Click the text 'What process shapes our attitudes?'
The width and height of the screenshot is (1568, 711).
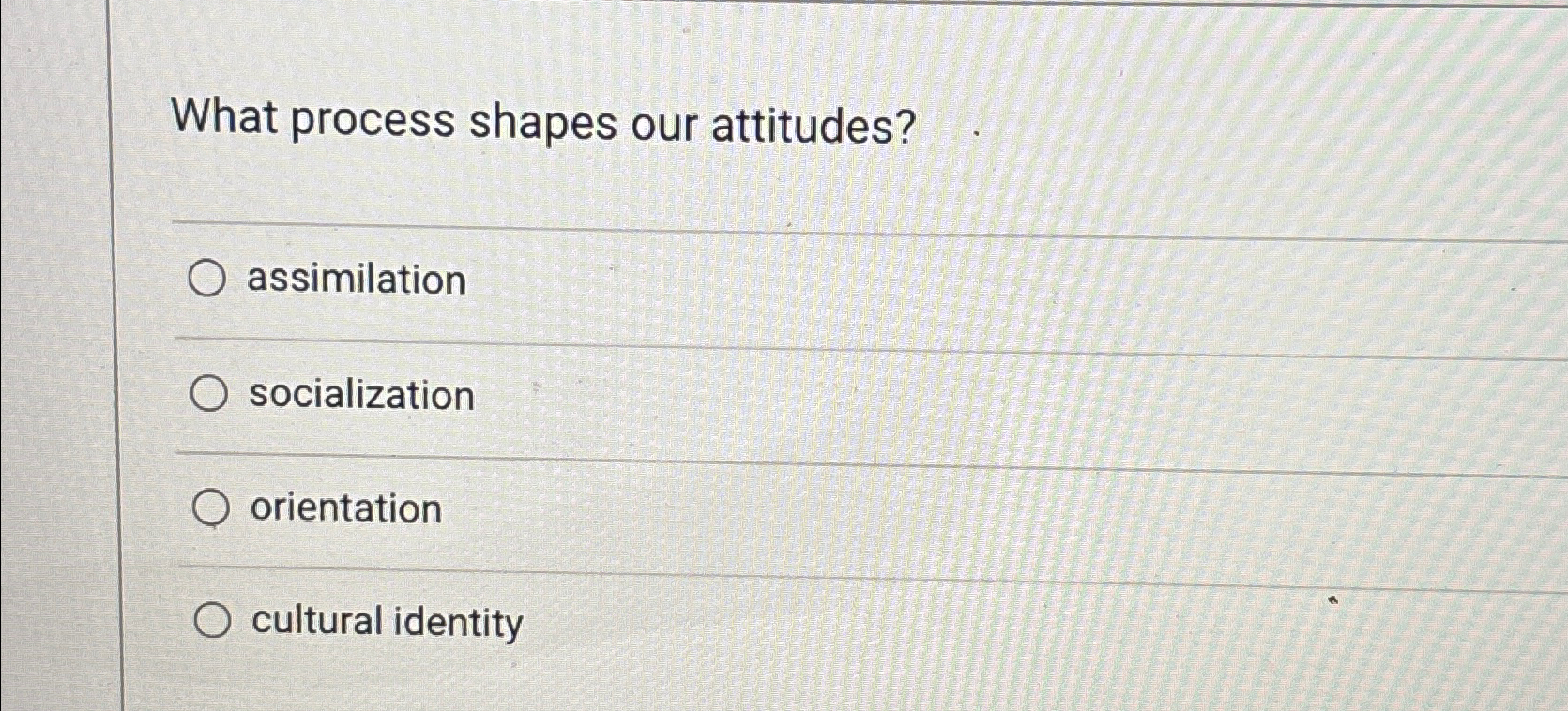pos(544,121)
